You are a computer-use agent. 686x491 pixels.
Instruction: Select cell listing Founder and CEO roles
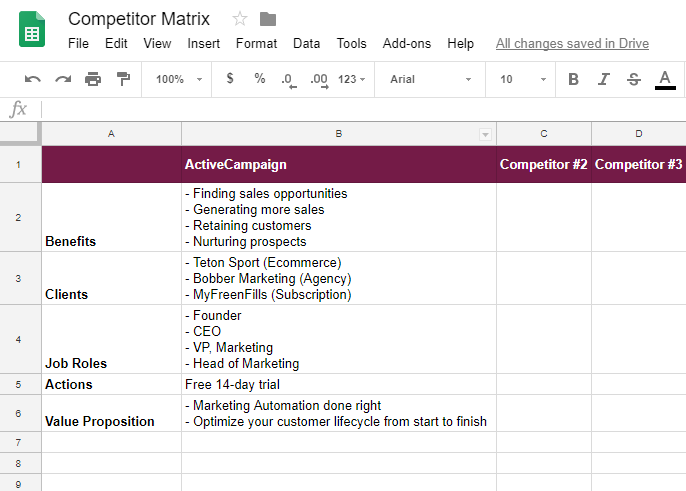pyautogui.click(x=339, y=339)
